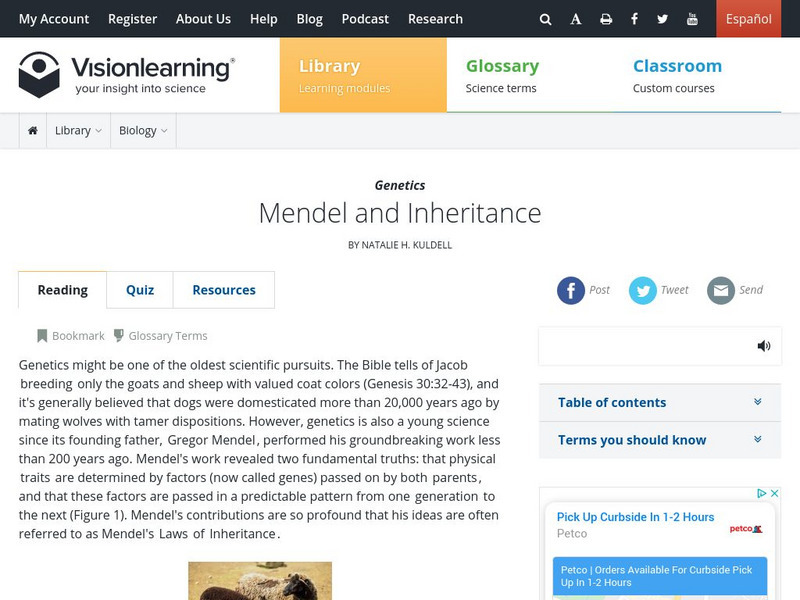Open YouTube icon in top bar
This screenshot has height=600, width=800.
(x=692, y=19)
